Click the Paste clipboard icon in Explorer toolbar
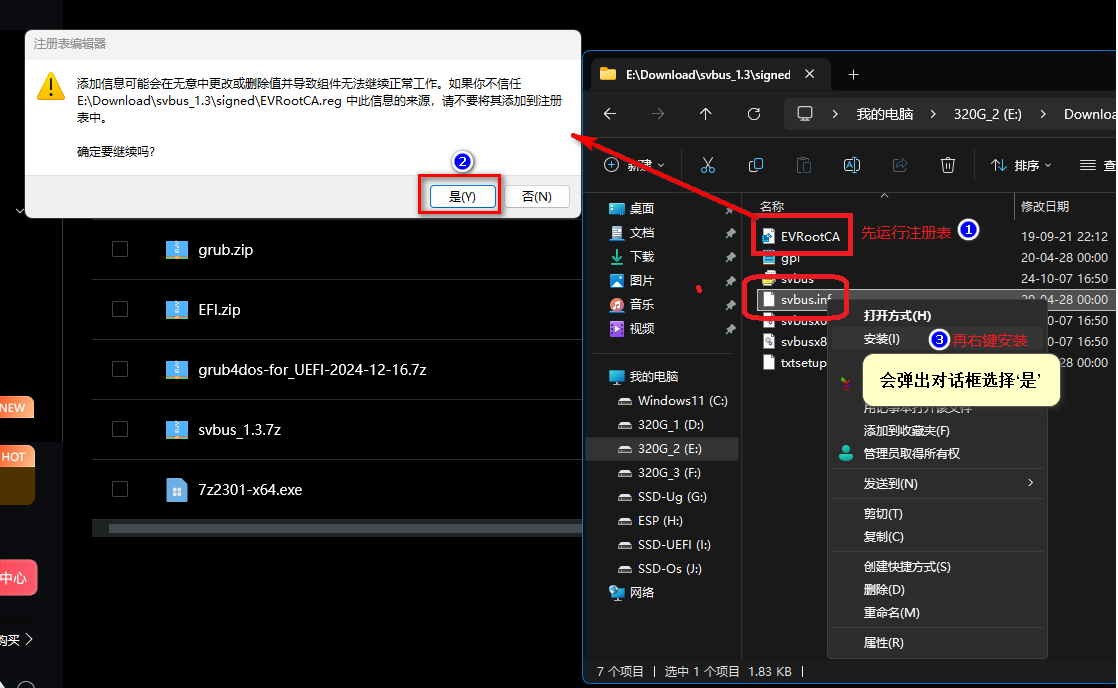The width and height of the screenshot is (1118, 688). click(804, 165)
